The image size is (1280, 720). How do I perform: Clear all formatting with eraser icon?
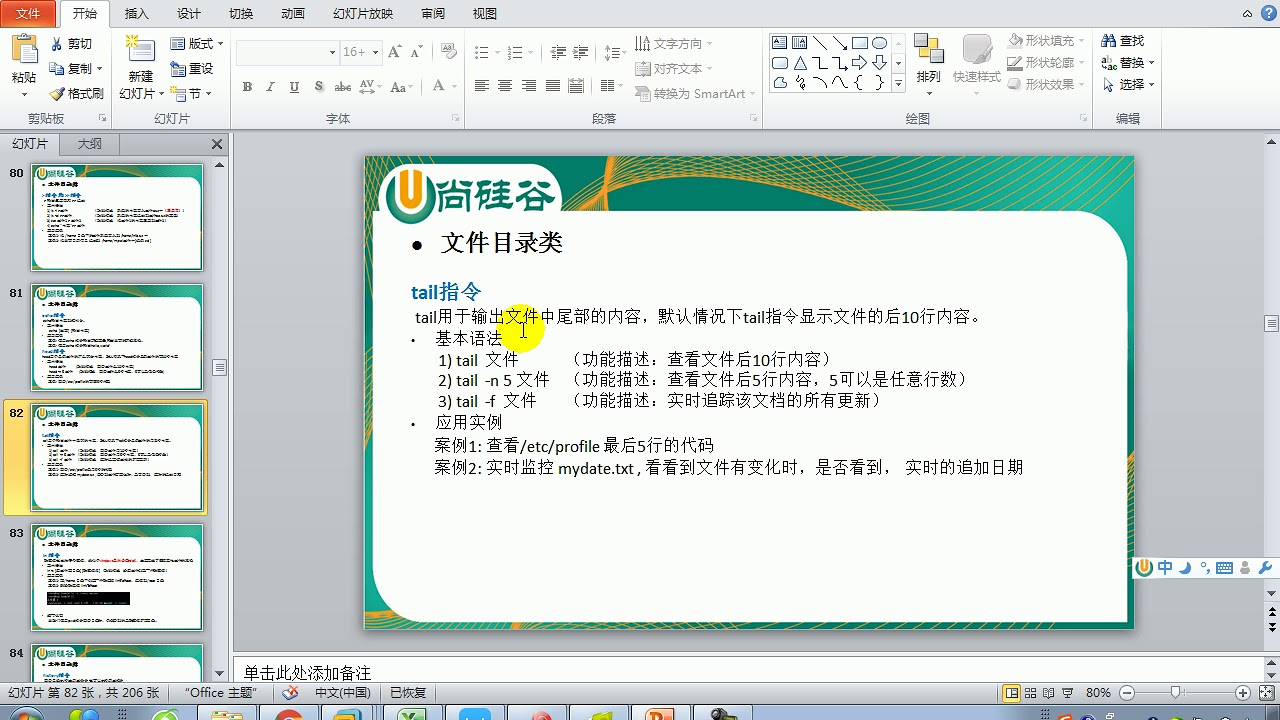click(x=448, y=52)
